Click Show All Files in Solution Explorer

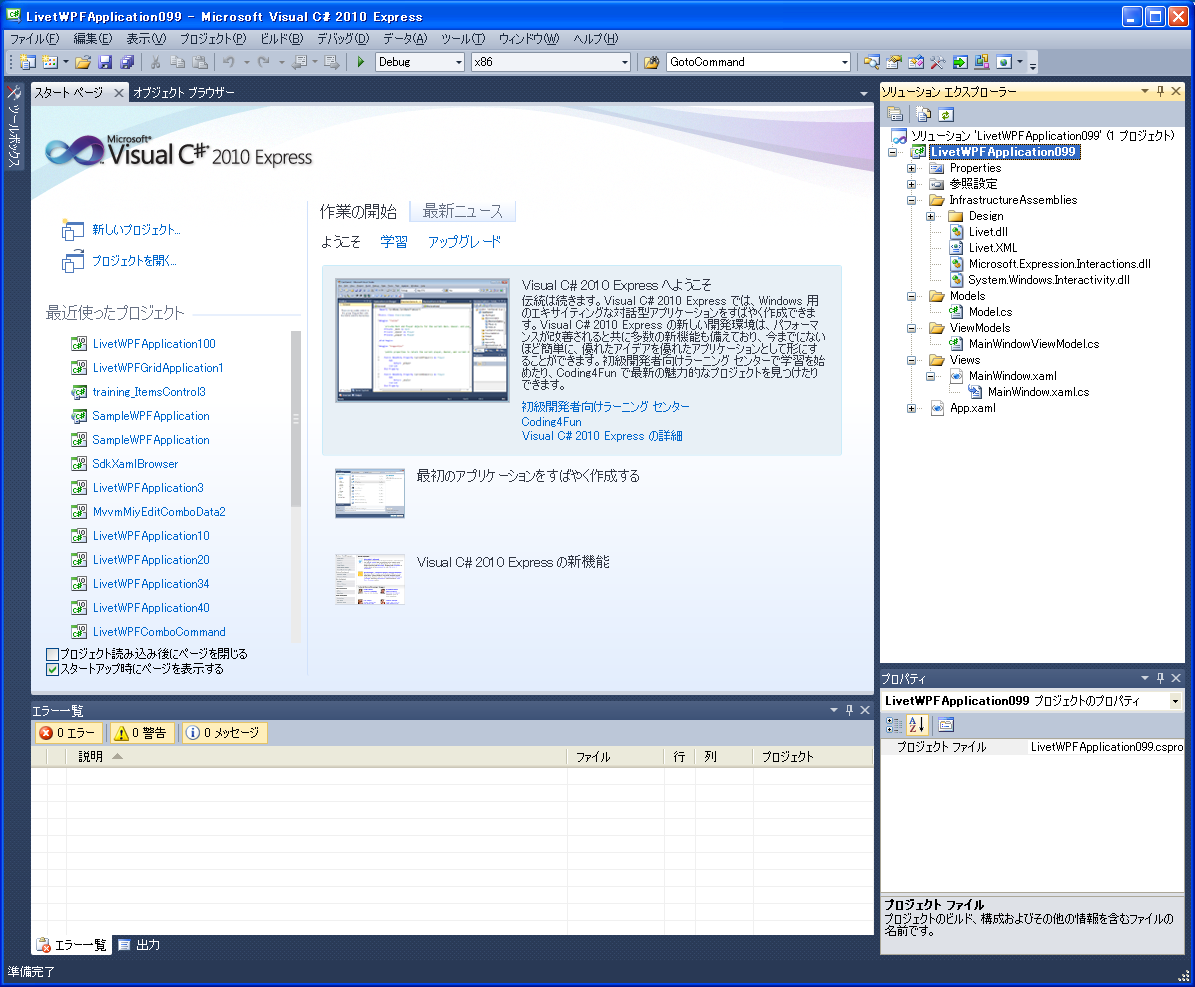924,114
